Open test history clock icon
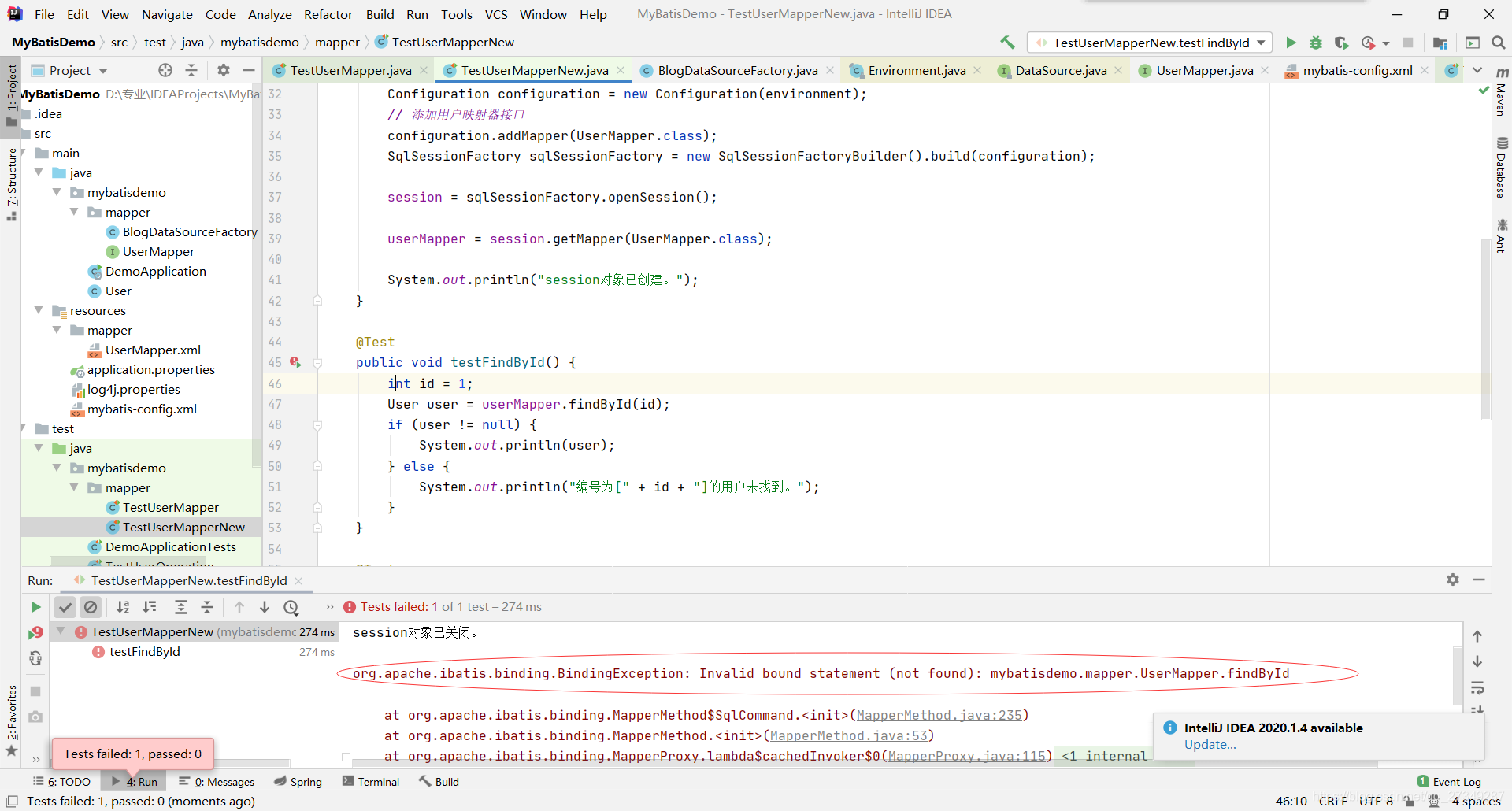1512x811 pixels. click(291, 607)
